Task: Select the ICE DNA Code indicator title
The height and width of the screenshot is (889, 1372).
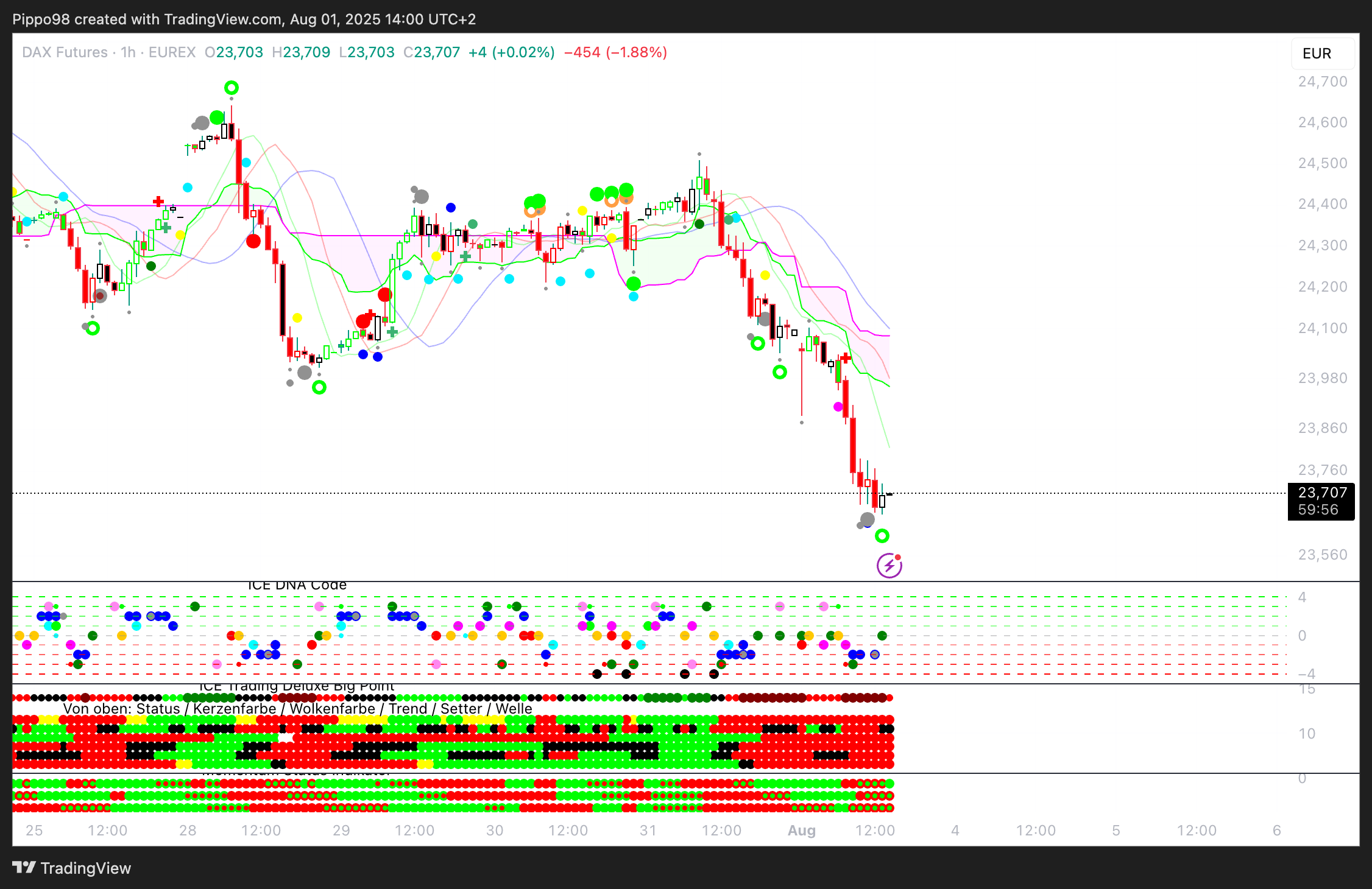Action: pos(297,585)
